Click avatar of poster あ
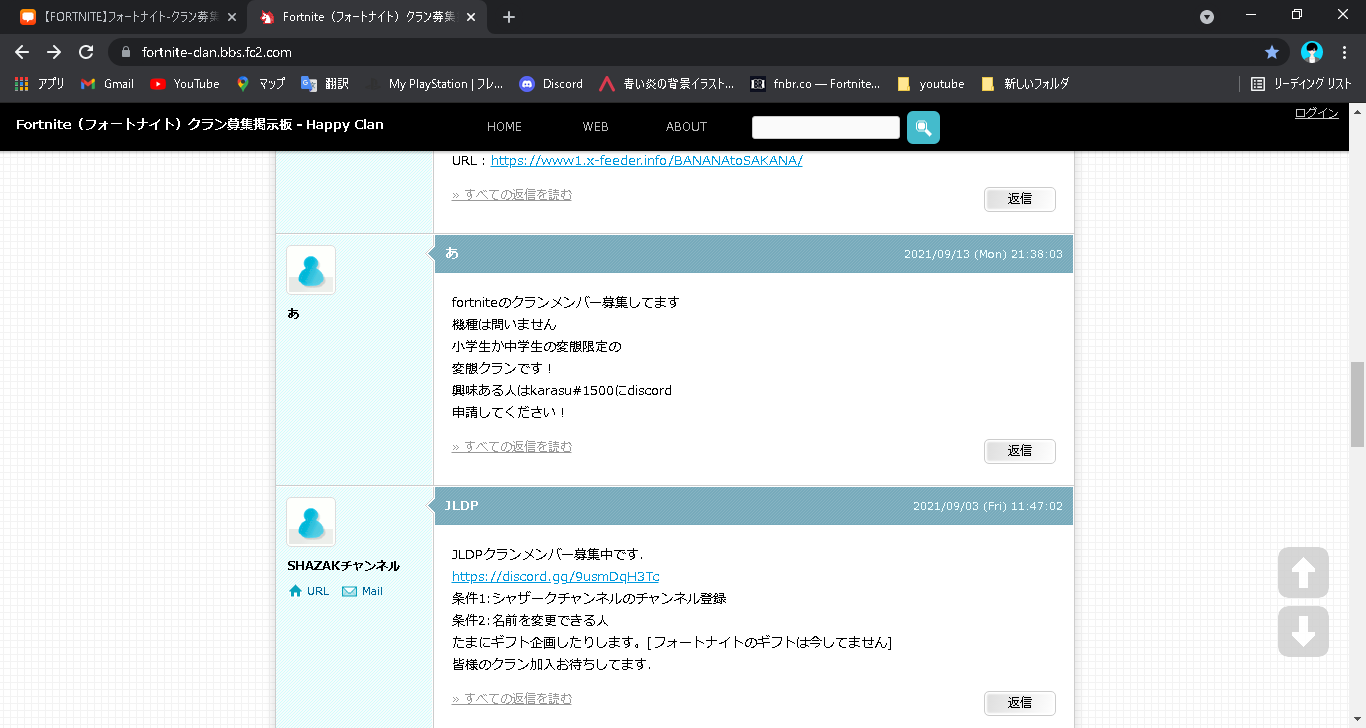Screen dimensions: 1366x728 [x=311, y=270]
